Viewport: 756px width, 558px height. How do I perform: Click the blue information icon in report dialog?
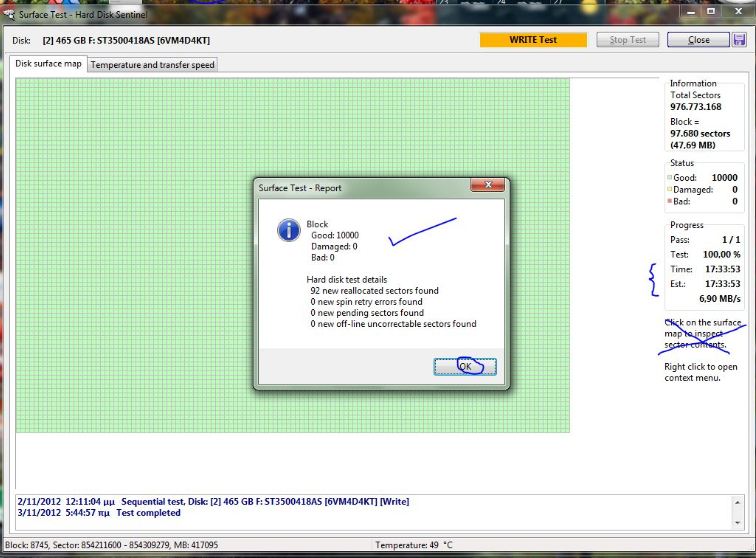point(289,230)
